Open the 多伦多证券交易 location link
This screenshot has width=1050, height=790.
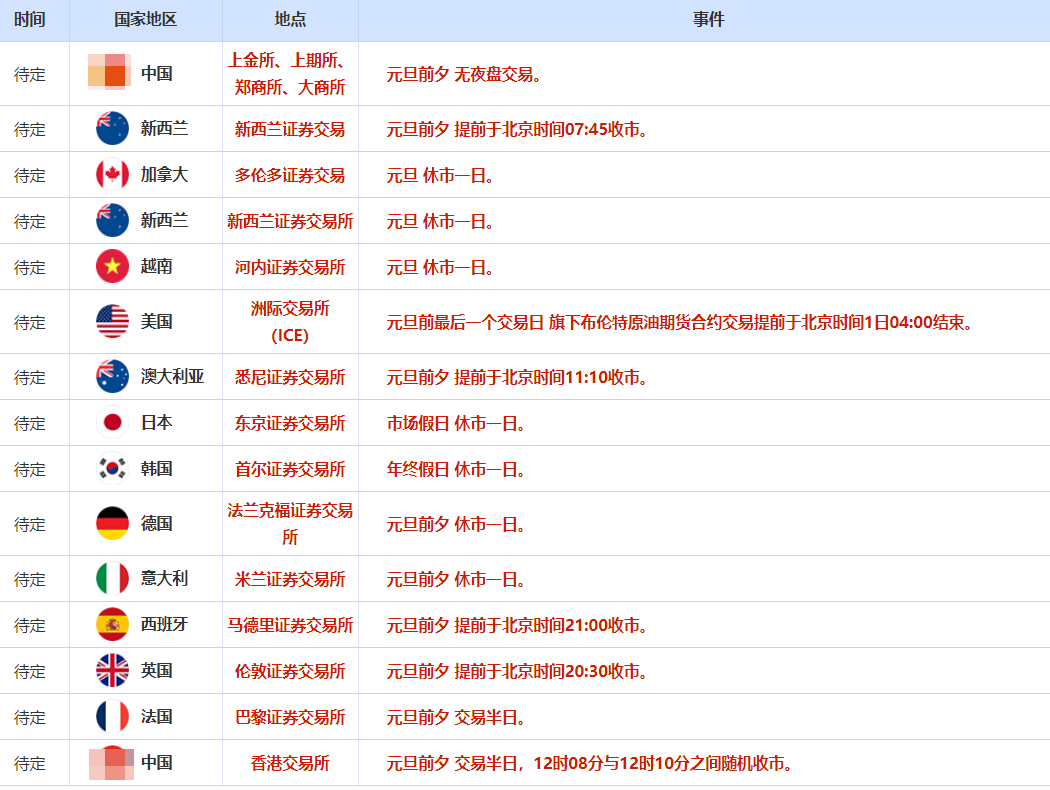[x=290, y=175]
